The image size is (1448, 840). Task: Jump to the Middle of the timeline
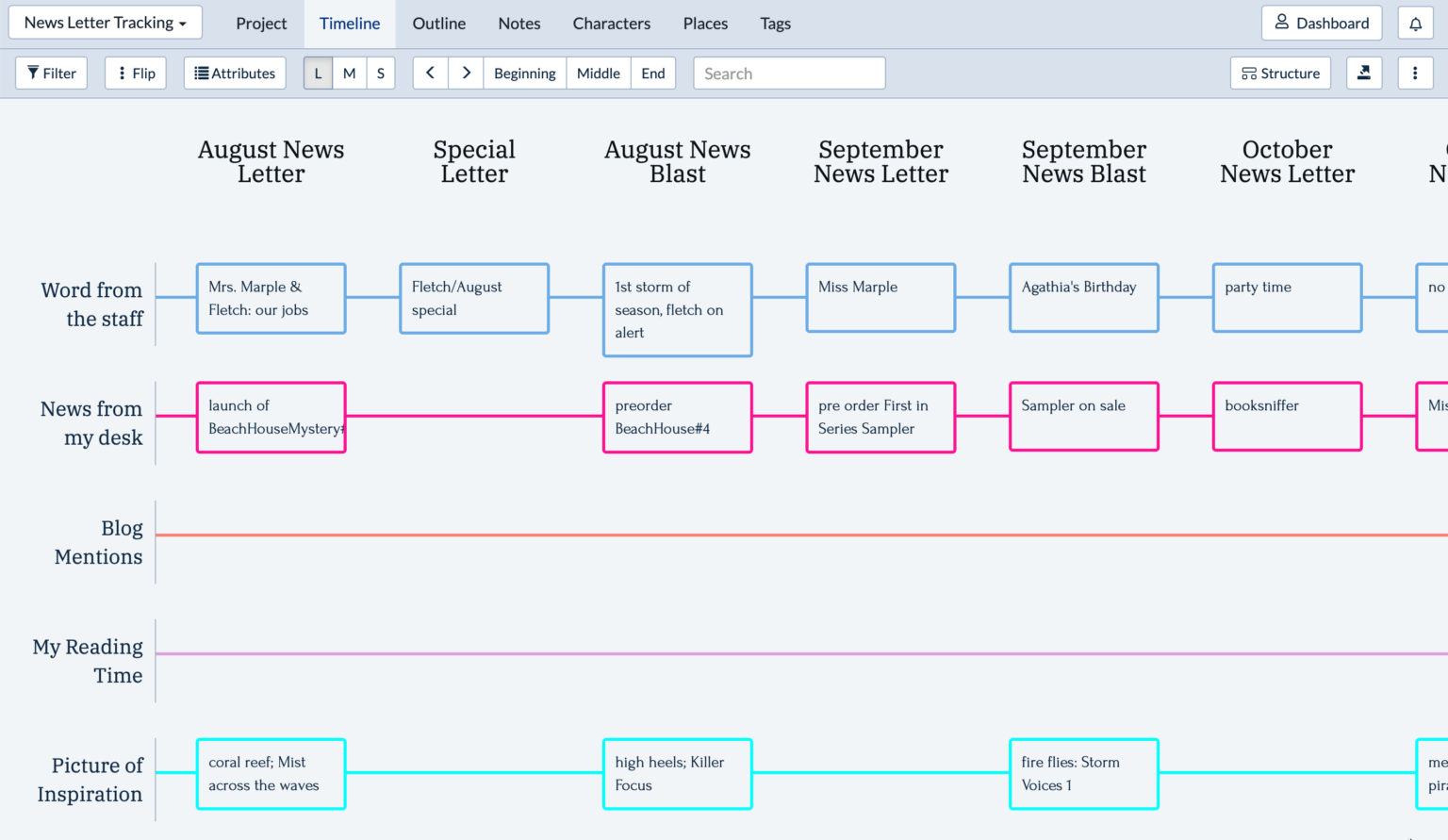point(598,73)
